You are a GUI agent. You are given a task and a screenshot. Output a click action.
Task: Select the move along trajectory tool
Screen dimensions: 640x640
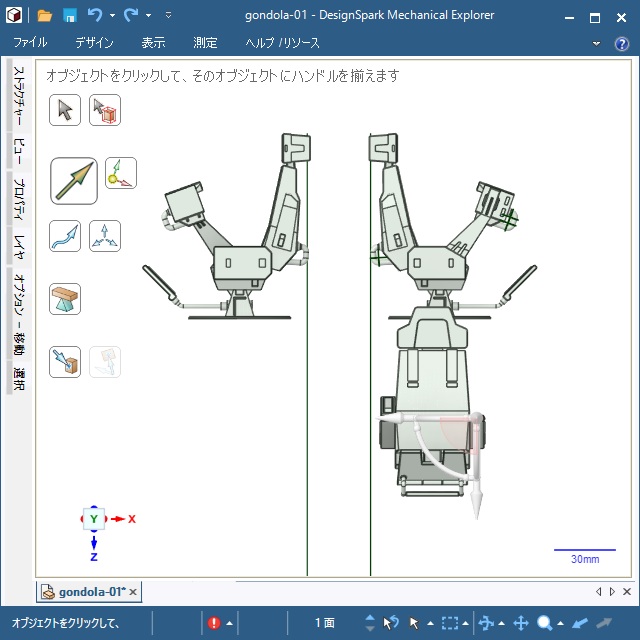pyautogui.click(x=65, y=236)
